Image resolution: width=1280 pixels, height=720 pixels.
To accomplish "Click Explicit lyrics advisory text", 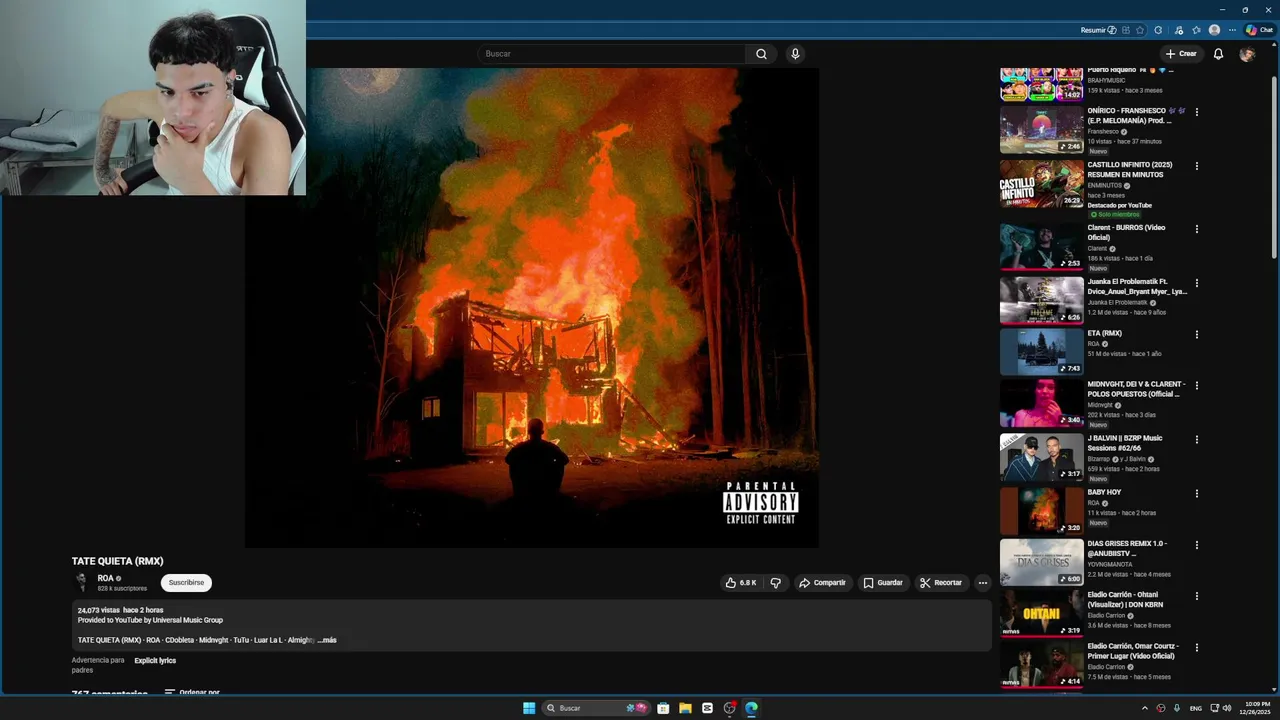I will click(x=155, y=660).
